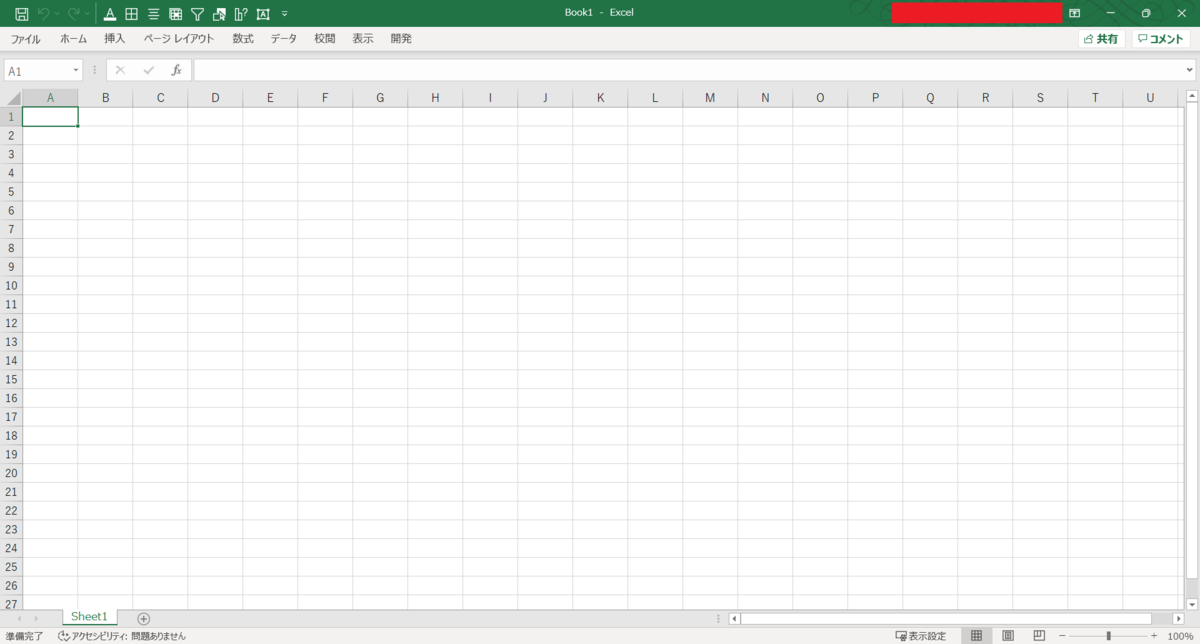Select Page Break Preview icon
This screenshot has width=1200, height=644.
coord(1038,635)
